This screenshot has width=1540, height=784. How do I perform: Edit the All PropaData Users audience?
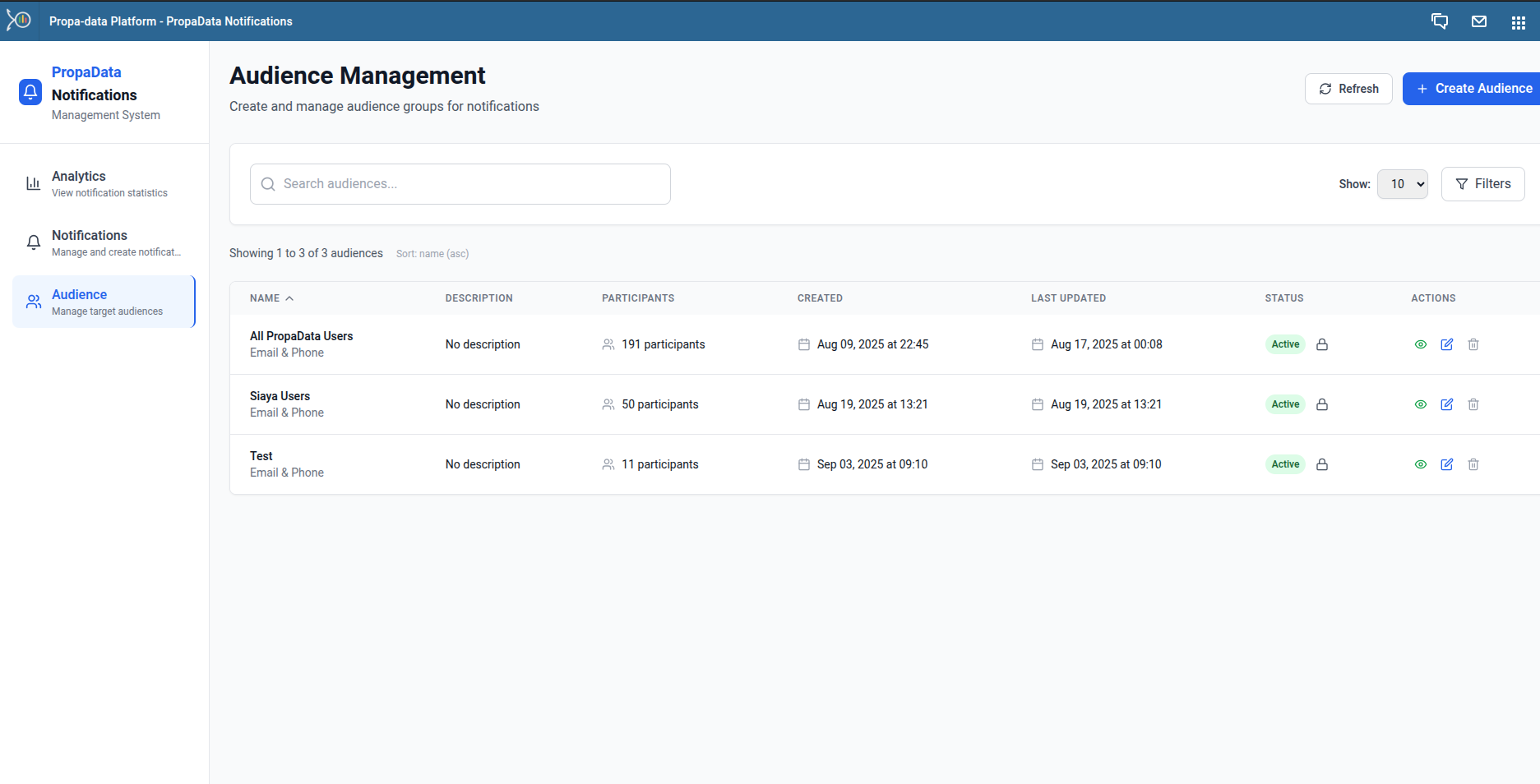coord(1446,344)
